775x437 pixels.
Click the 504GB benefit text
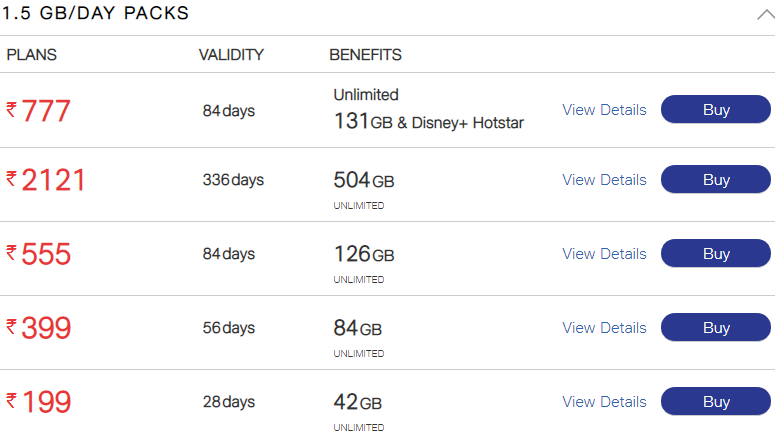coord(364,180)
